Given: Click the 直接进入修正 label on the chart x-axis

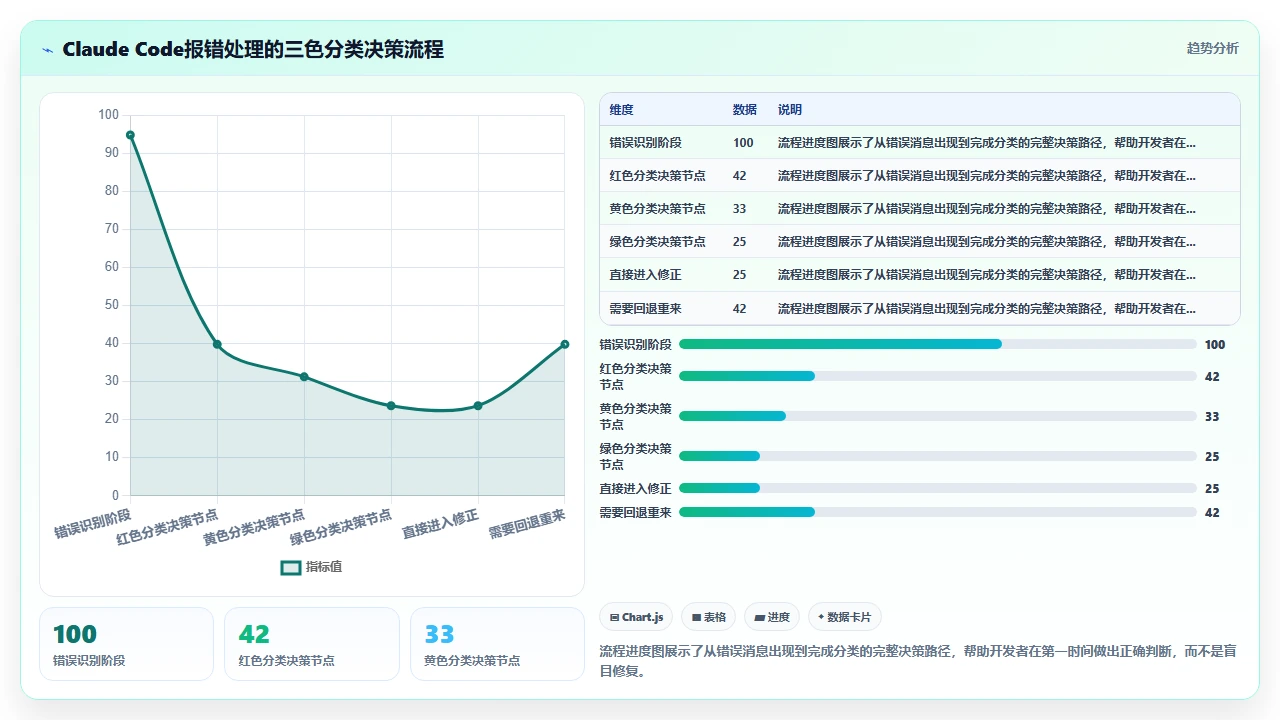Looking at the screenshot, I should (x=441, y=524).
